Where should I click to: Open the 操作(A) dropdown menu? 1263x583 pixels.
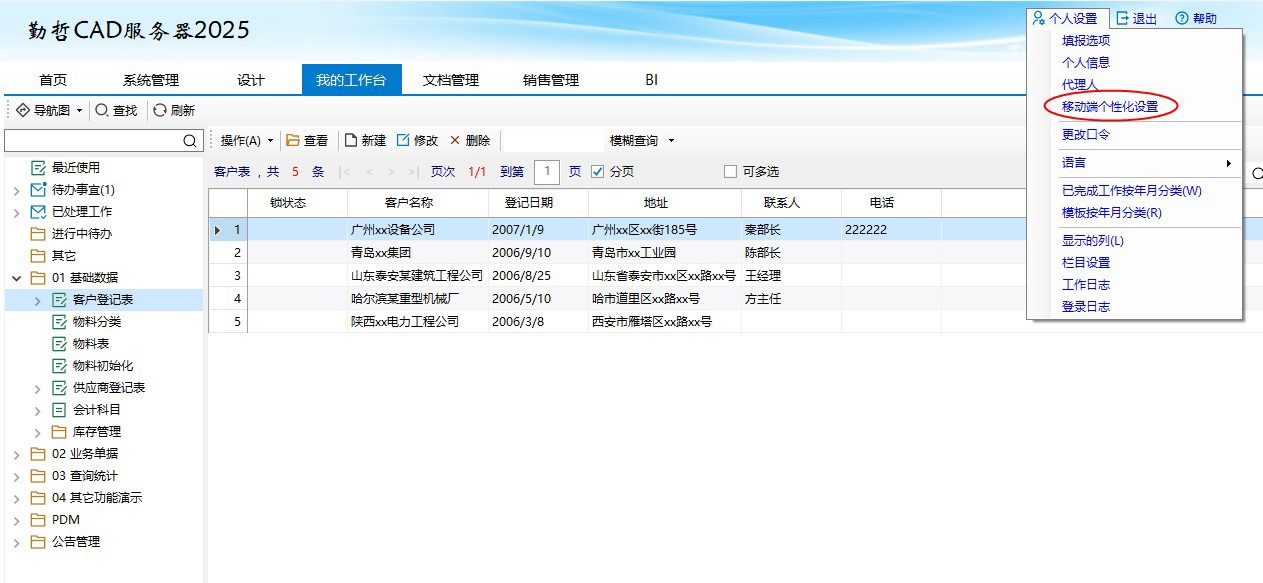click(246, 141)
